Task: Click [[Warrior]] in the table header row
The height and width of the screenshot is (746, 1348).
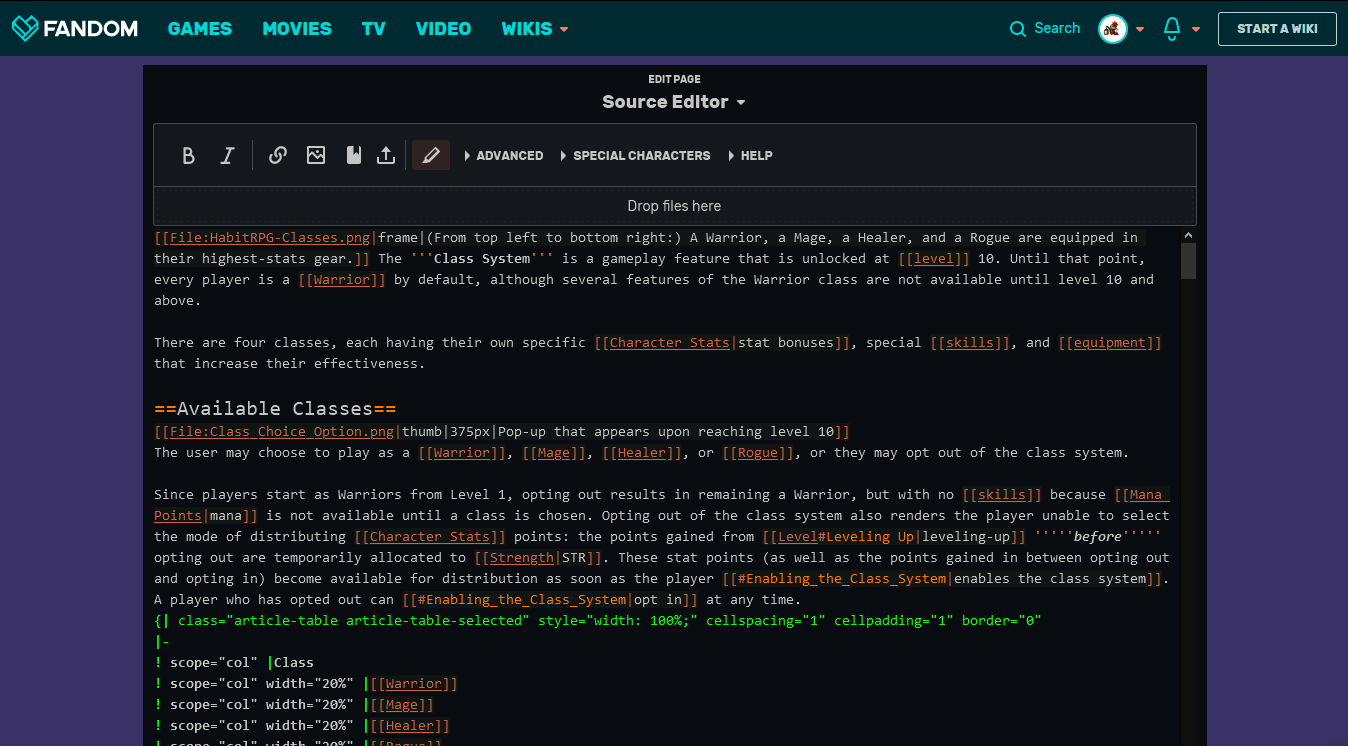Action: [414, 684]
